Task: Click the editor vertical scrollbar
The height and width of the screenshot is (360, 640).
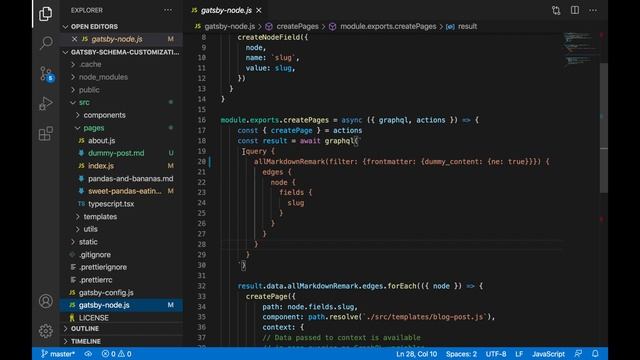Action: click(x=604, y=127)
